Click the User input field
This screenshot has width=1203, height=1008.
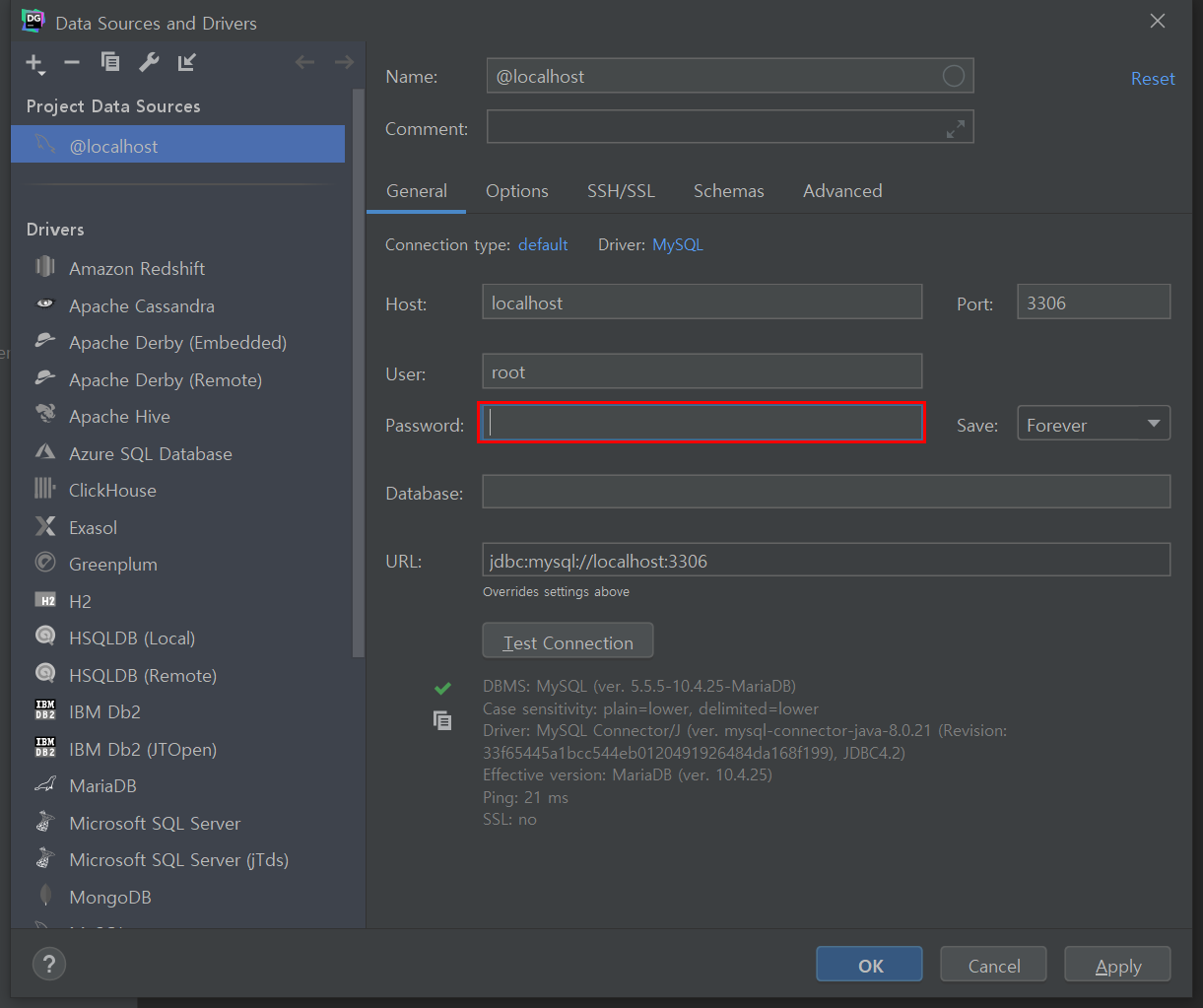[x=702, y=371]
